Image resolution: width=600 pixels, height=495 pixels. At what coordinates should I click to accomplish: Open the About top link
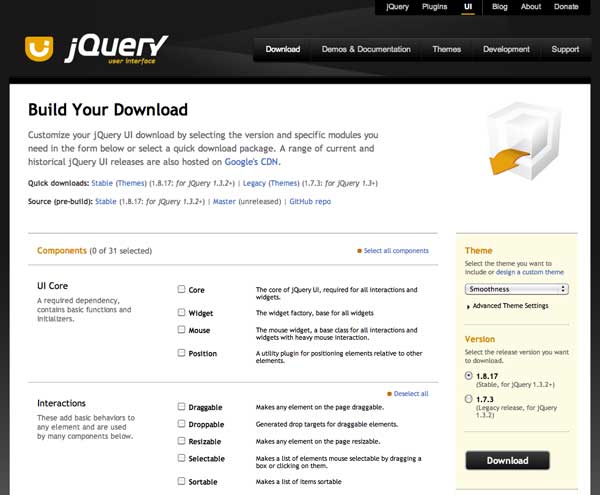coord(531,7)
